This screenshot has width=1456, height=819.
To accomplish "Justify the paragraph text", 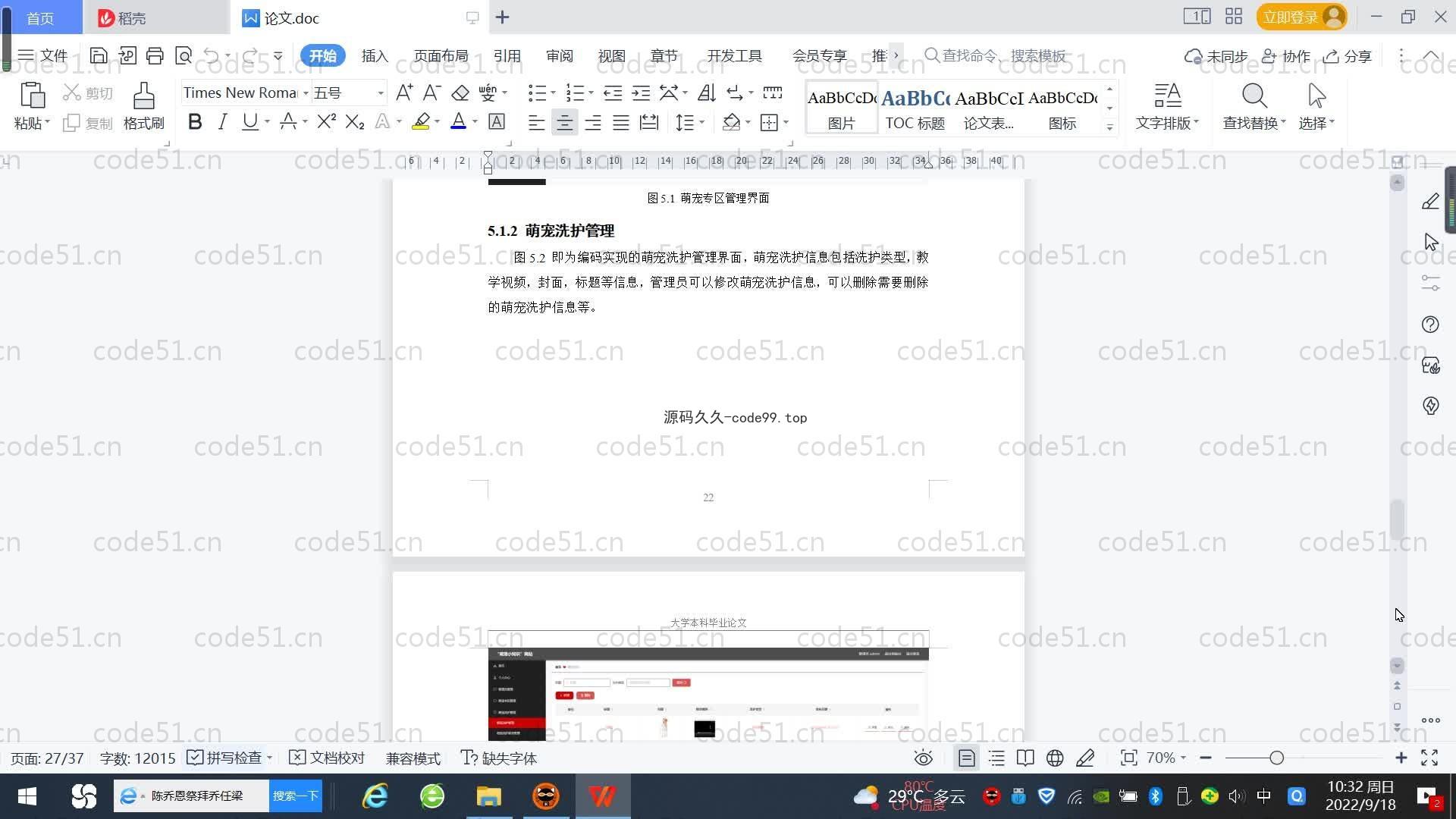I will point(621,122).
